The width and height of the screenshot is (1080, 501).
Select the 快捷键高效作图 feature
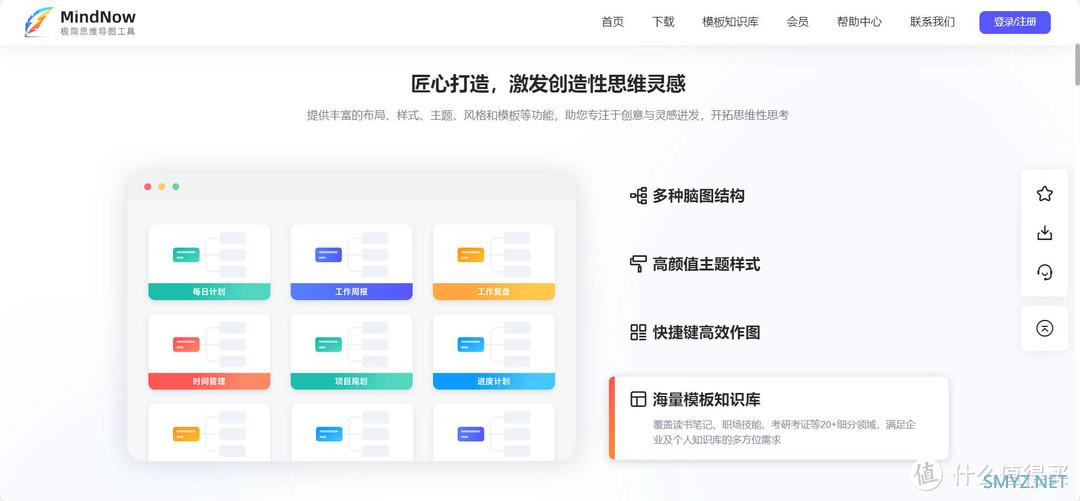(x=707, y=332)
